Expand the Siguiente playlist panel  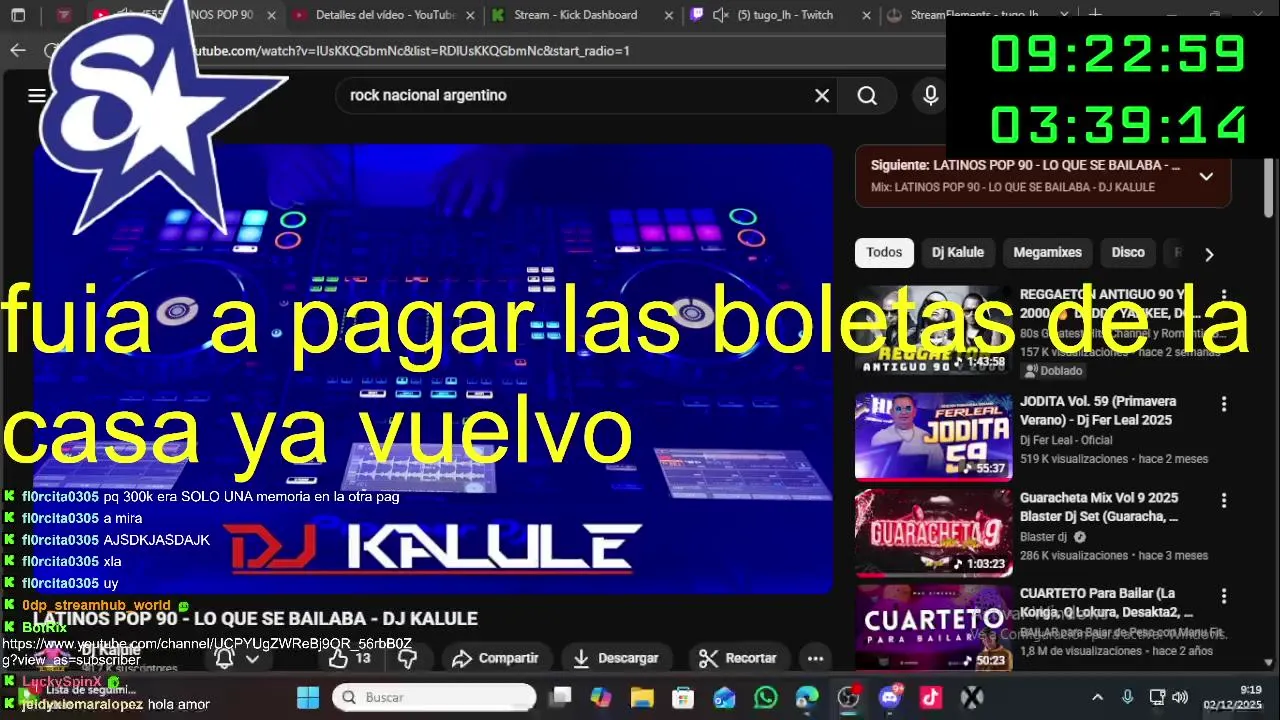(1206, 176)
